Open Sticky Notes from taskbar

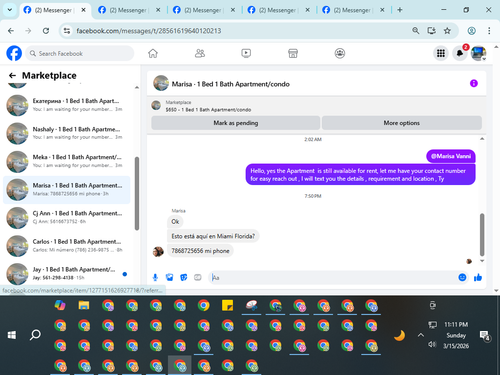(x=228, y=305)
